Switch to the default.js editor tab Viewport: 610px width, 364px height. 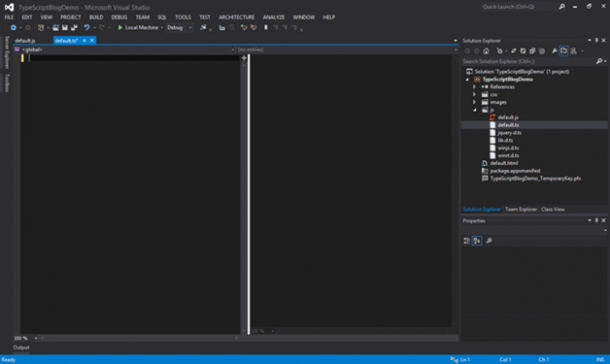coord(25,40)
